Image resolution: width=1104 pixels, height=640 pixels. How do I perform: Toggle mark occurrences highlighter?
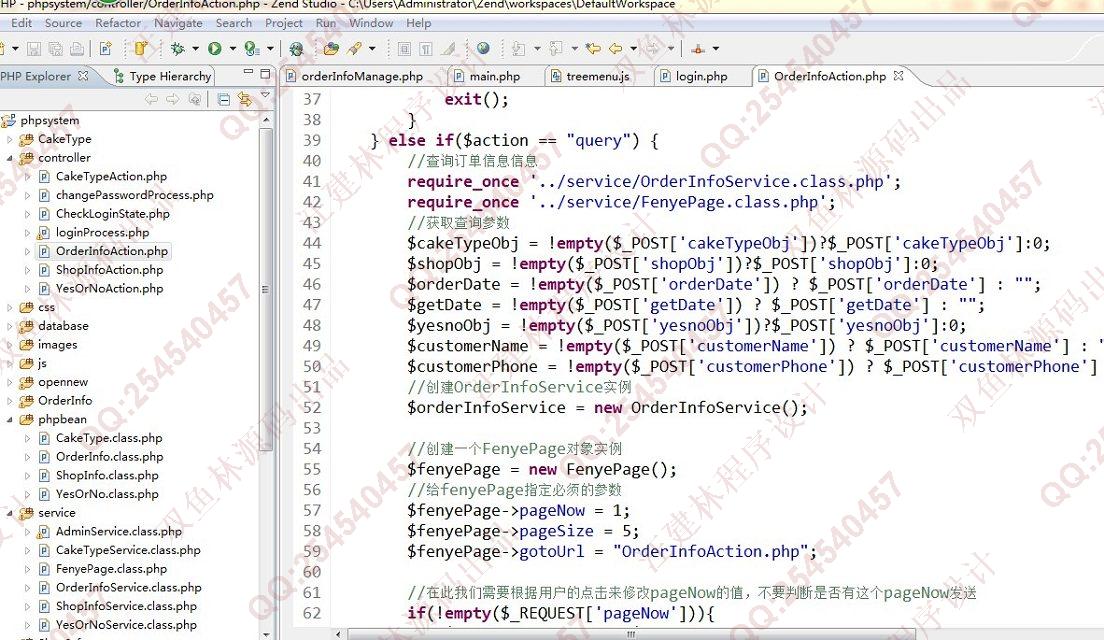point(448,49)
